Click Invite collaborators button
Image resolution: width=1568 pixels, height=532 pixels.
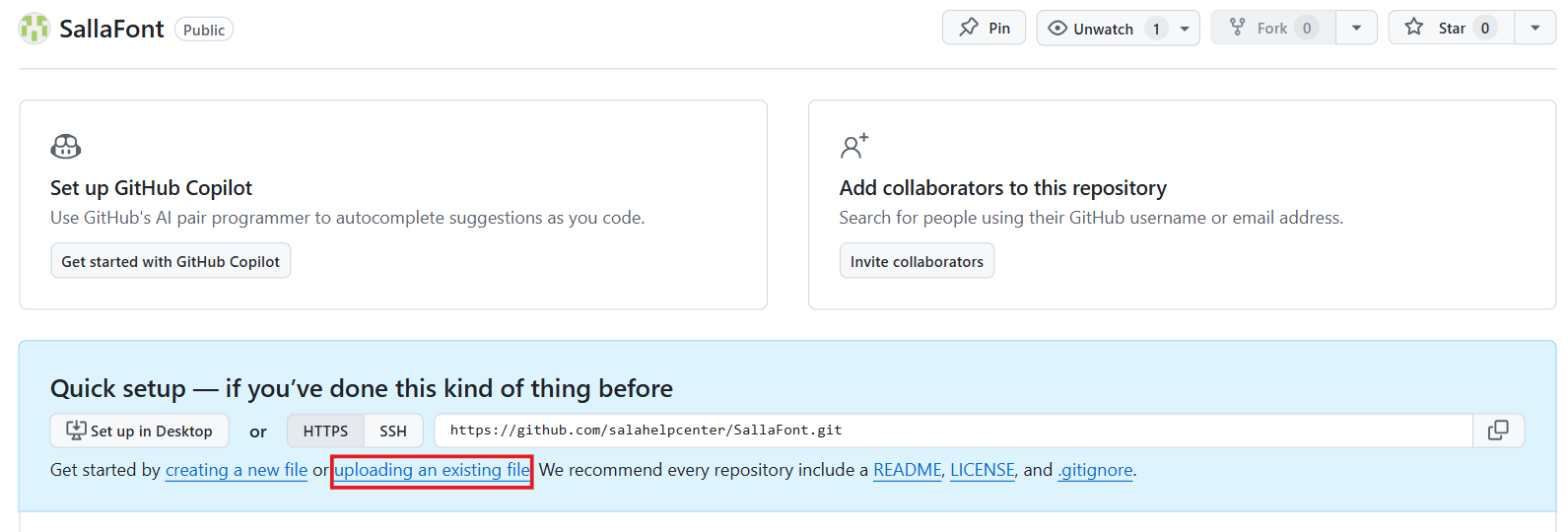(x=917, y=261)
